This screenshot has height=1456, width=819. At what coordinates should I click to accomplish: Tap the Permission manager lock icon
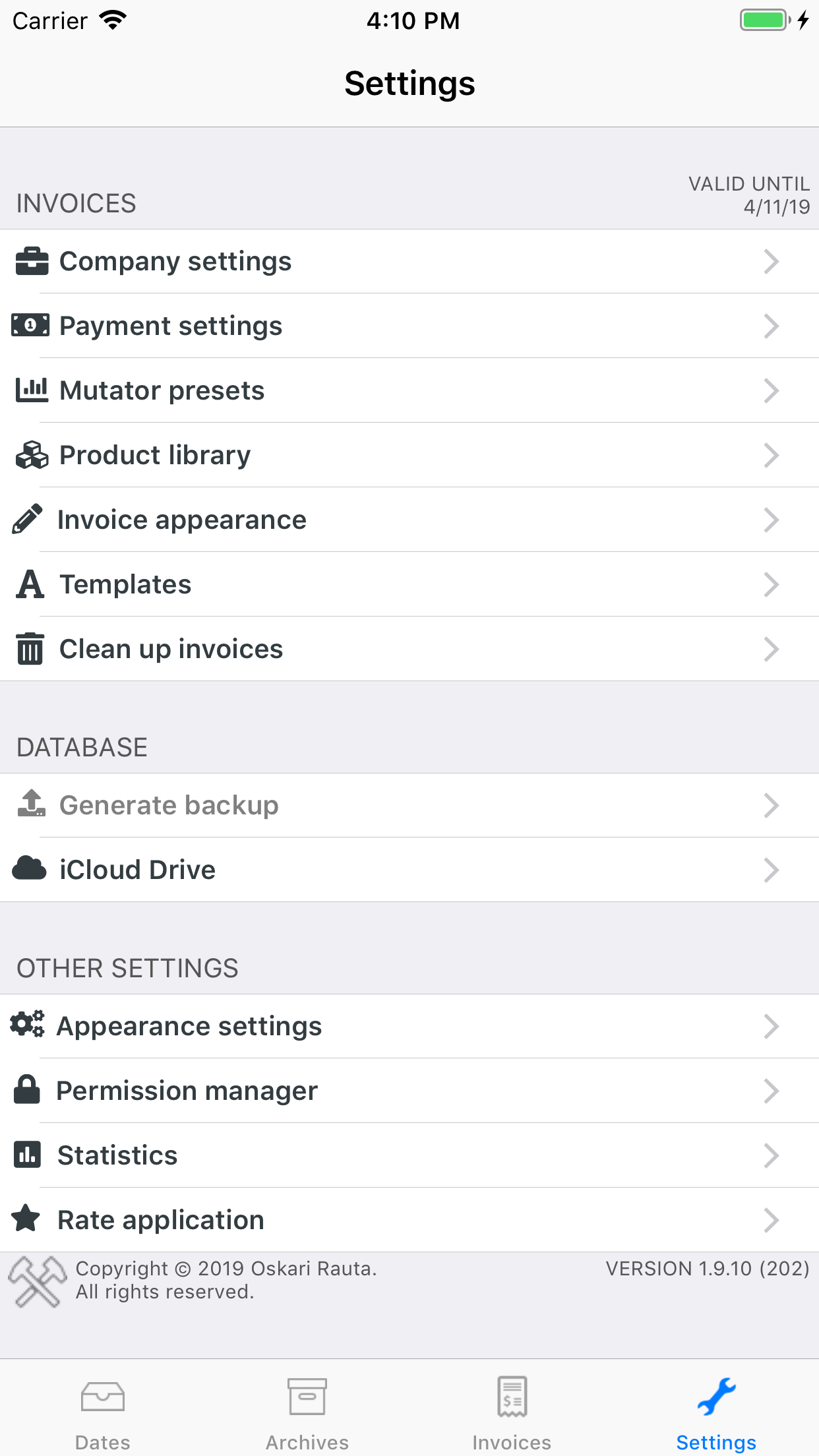(x=28, y=1090)
